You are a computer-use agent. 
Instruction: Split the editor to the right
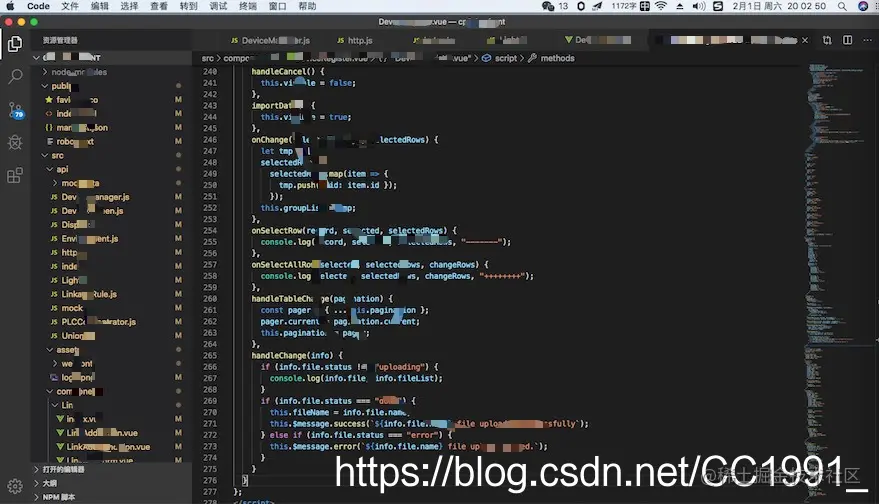(848, 40)
